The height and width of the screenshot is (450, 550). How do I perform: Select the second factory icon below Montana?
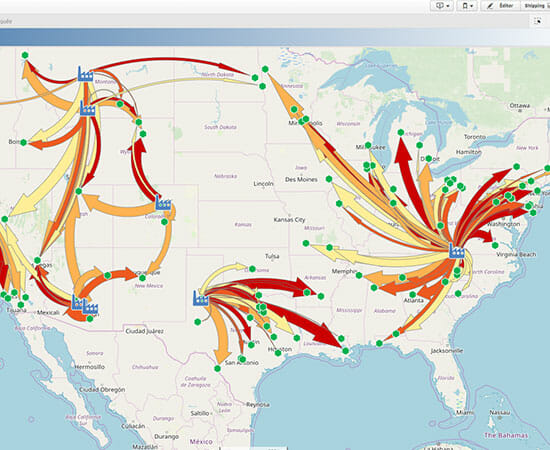tap(88, 108)
